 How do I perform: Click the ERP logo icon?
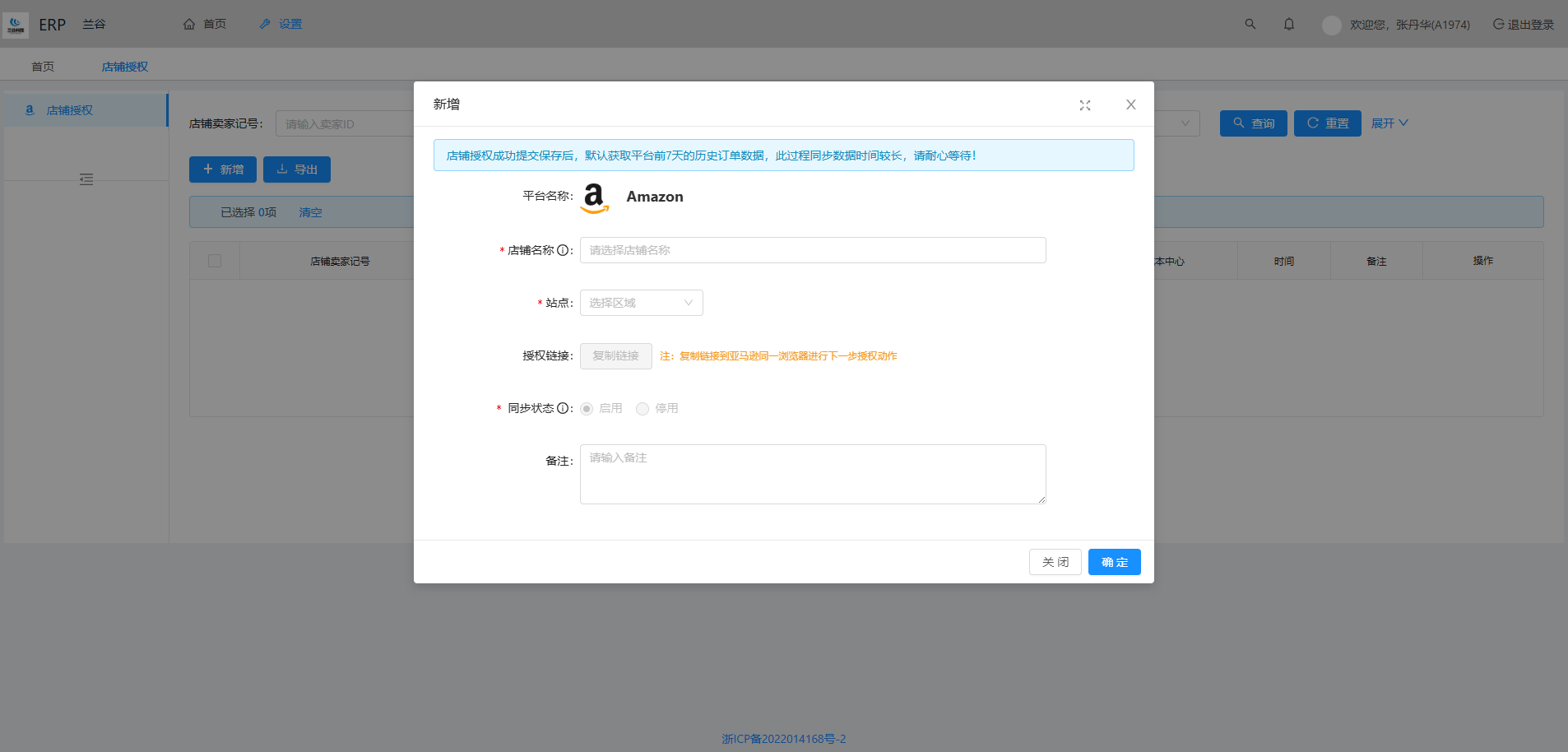[x=16, y=25]
